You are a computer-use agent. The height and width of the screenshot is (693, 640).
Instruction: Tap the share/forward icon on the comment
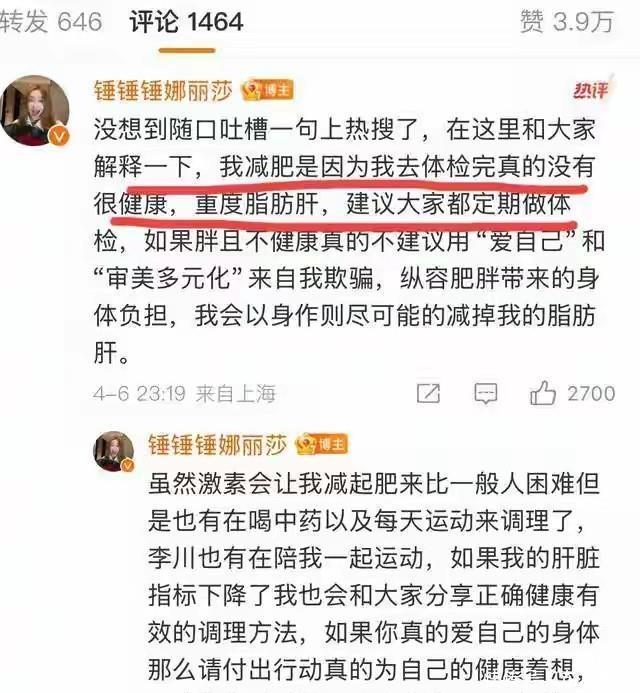coord(428,393)
